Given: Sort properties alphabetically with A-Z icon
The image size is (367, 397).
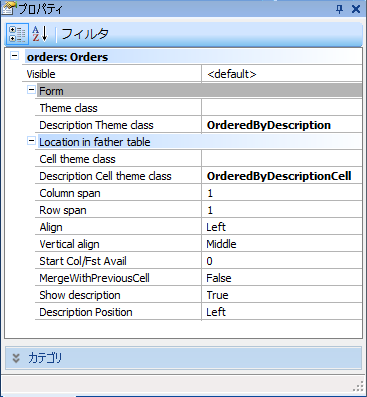Looking at the screenshot, I should pos(40,34).
